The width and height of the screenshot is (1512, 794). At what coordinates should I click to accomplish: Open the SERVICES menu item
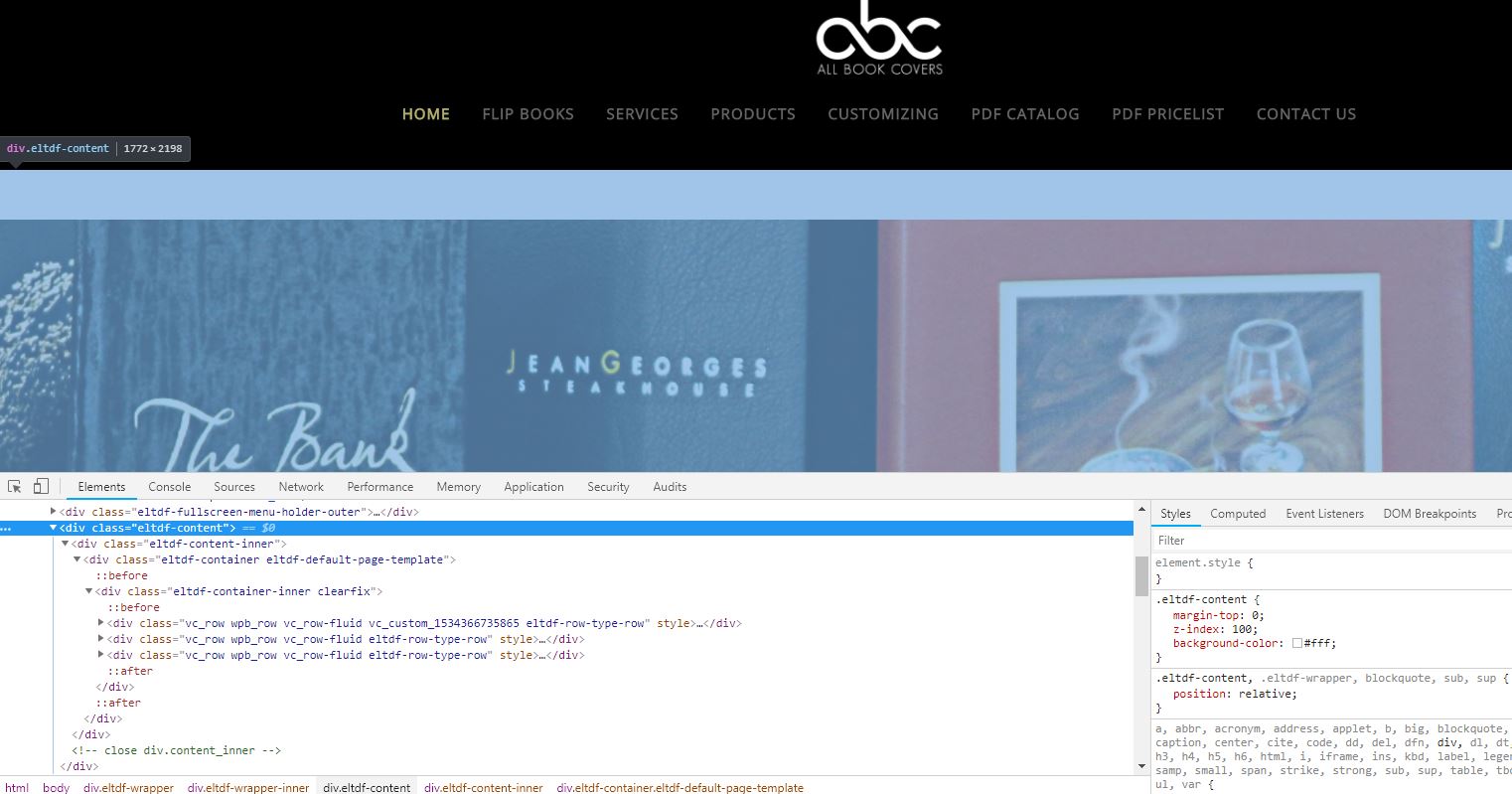[642, 114]
